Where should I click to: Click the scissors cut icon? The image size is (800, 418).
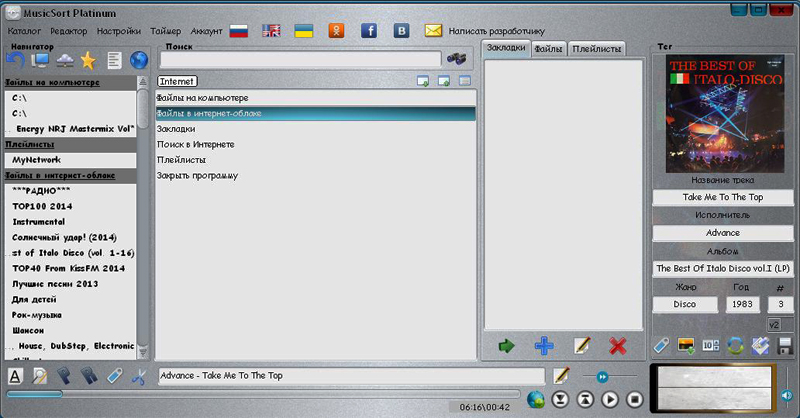coord(139,377)
